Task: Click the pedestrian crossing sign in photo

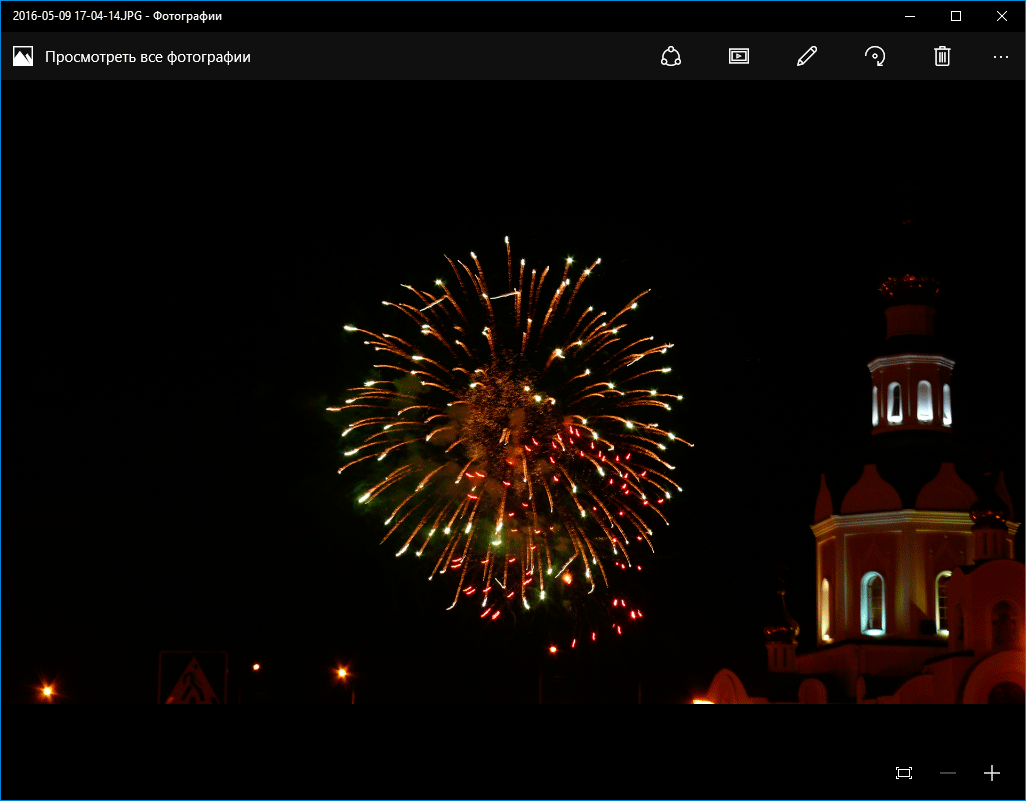Action: click(x=193, y=680)
